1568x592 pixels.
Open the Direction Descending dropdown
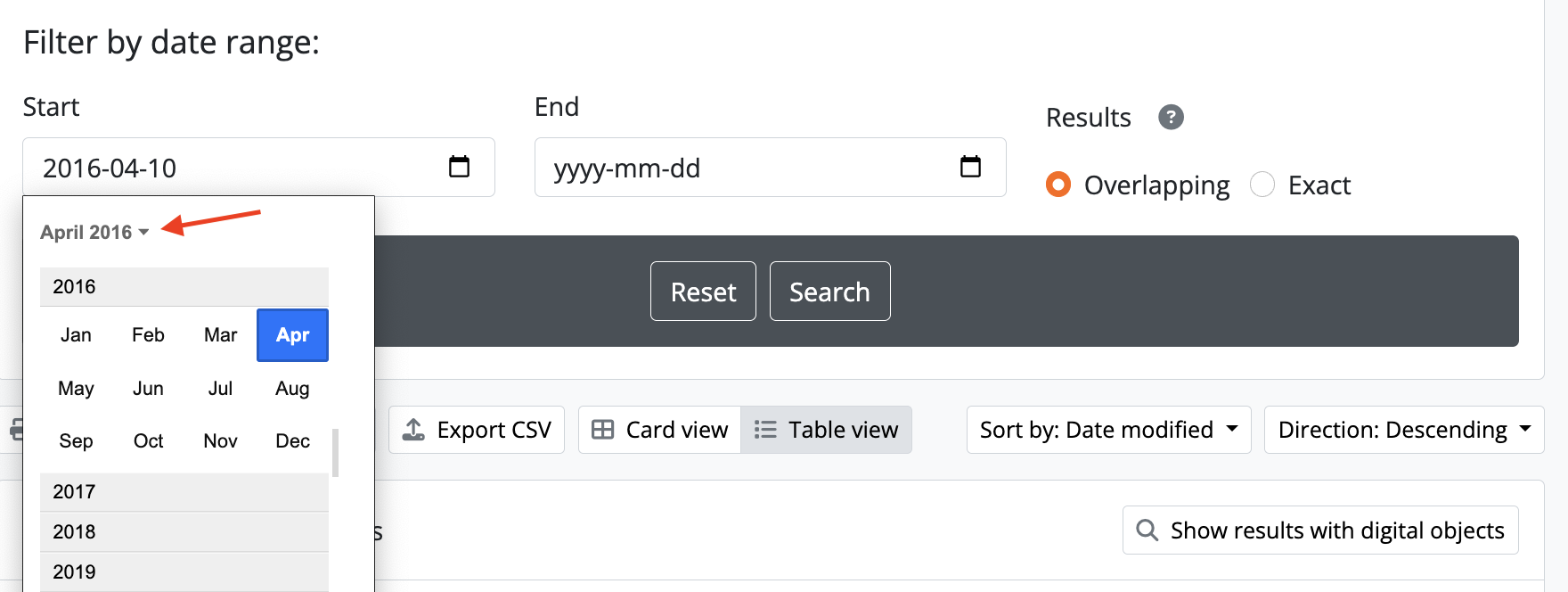[1403, 430]
